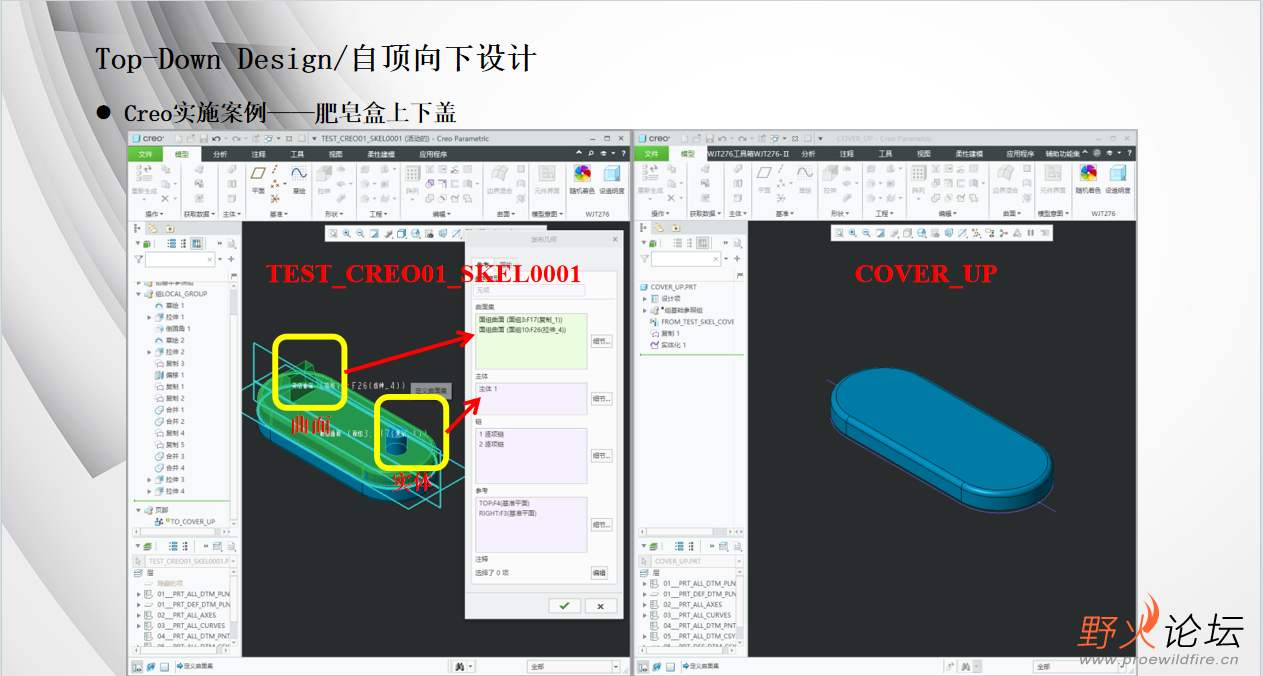Click 设透明度 cube icon in left window
This screenshot has width=1263, height=676.
pos(612,179)
